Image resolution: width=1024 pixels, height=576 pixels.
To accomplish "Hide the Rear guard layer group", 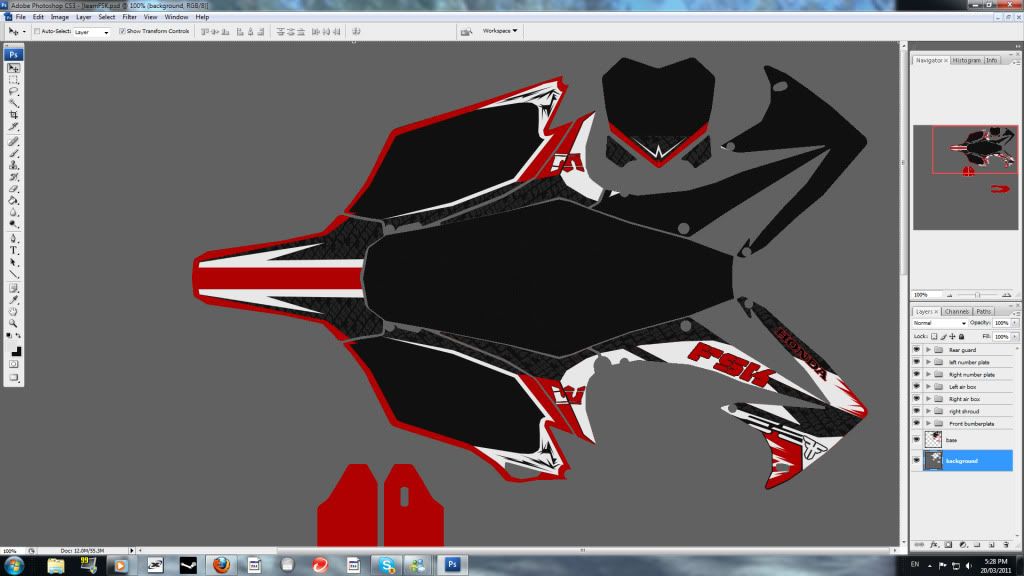I will pos(916,350).
